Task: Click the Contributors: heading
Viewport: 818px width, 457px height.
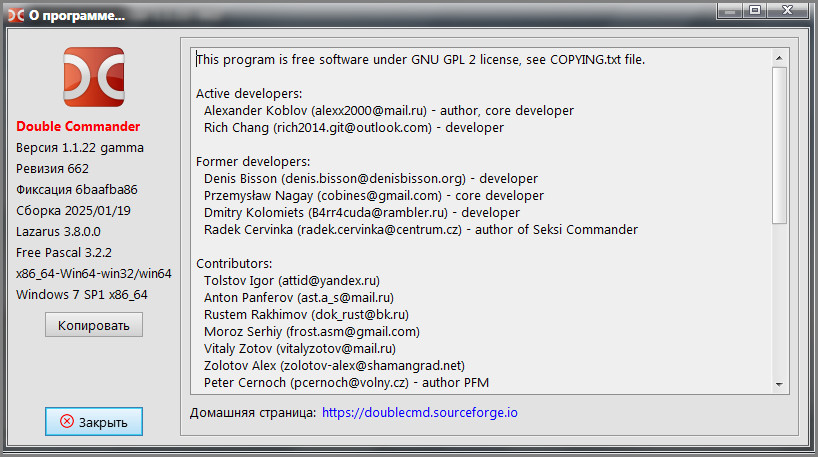Action: click(x=234, y=263)
